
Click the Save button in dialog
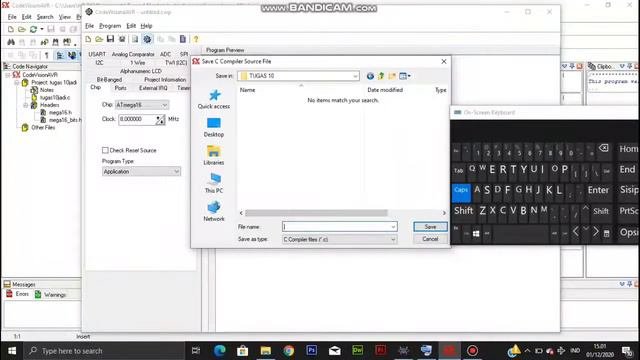tap(430, 227)
